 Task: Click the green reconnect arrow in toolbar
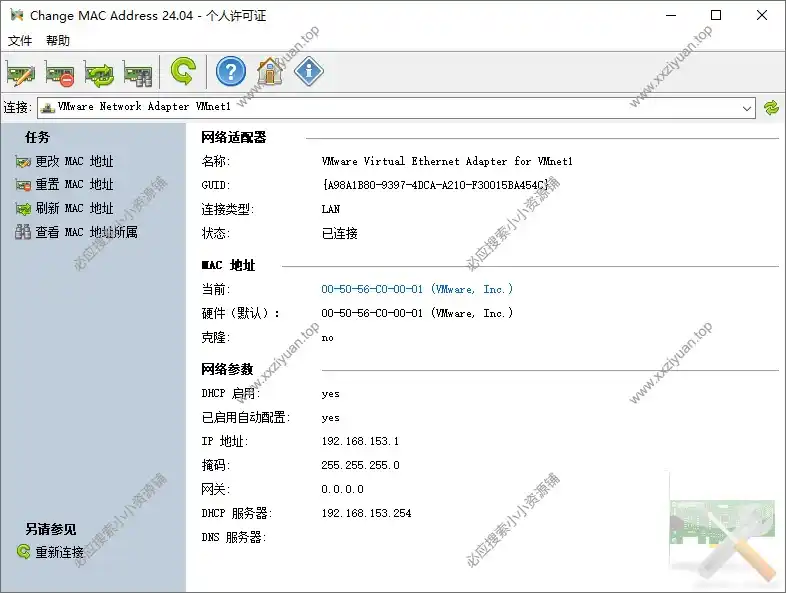click(183, 72)
